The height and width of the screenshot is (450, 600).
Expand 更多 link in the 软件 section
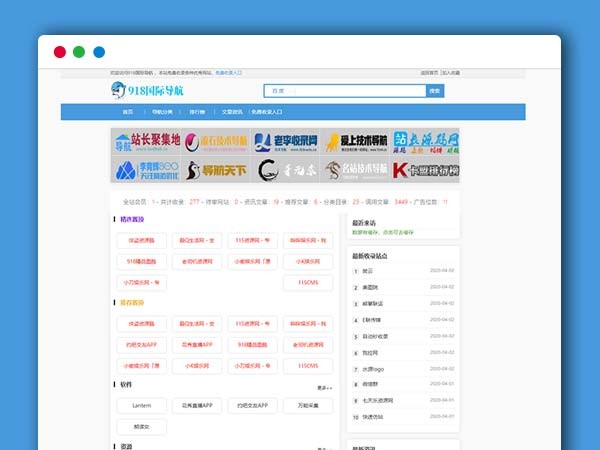[x=325, y=387]
